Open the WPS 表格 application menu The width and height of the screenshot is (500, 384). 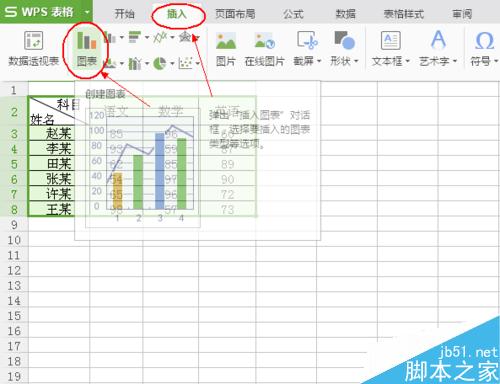[x=39, y=12]
